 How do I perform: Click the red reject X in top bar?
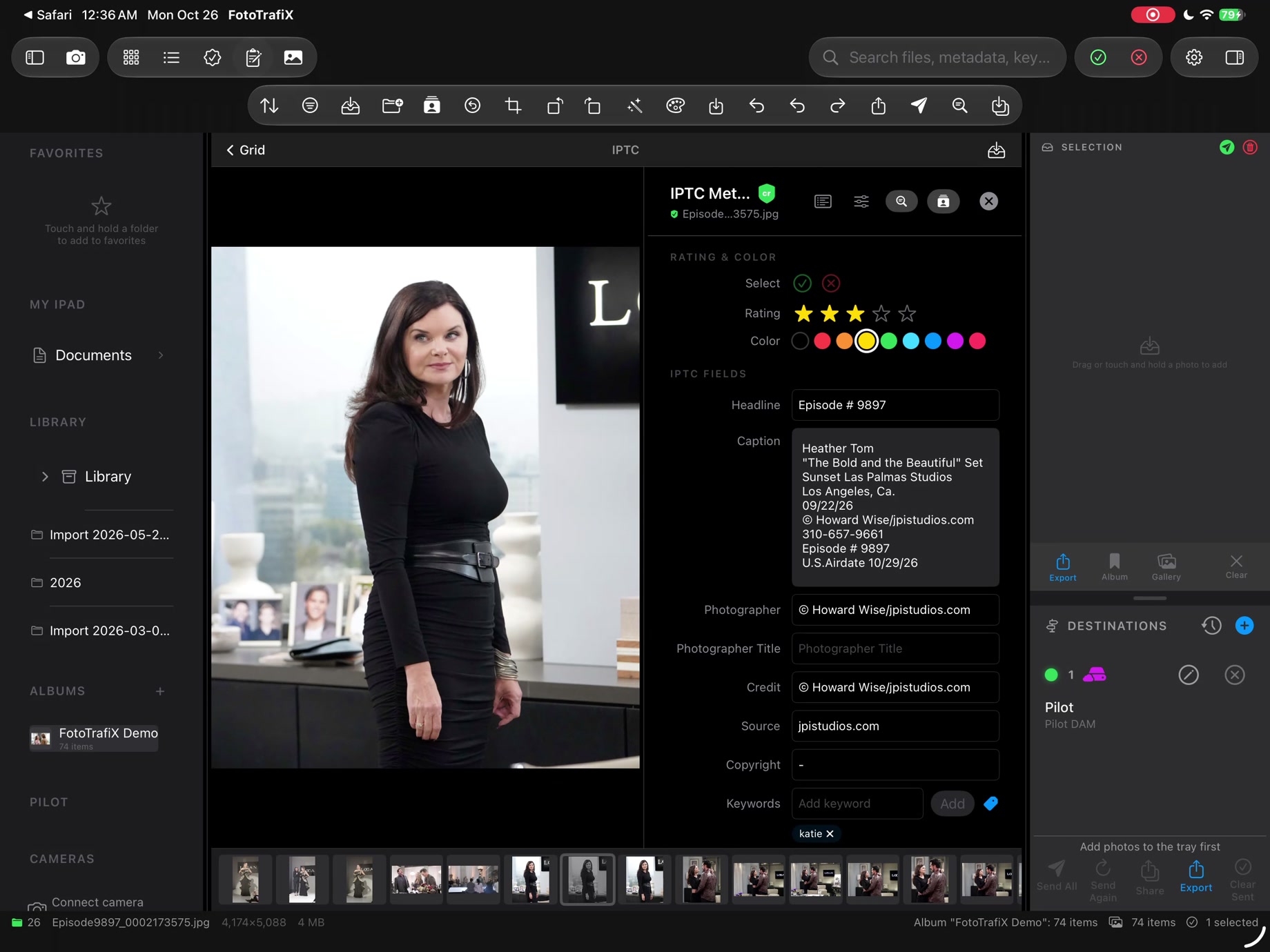coord(1139,57)
